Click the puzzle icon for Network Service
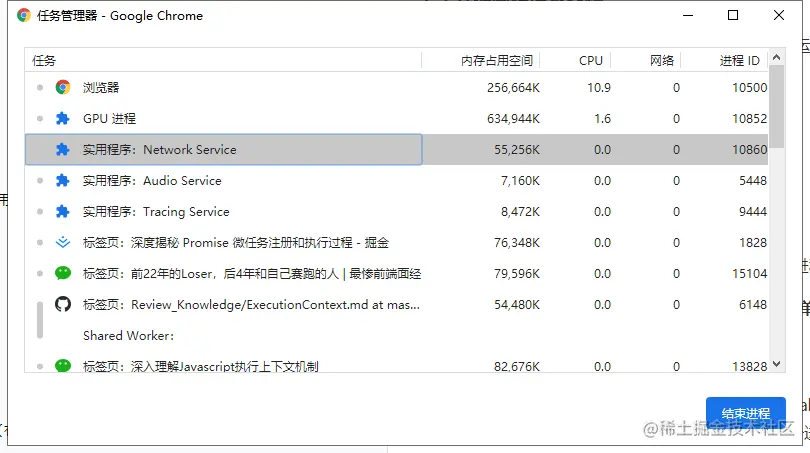 (x=62, y=150)
